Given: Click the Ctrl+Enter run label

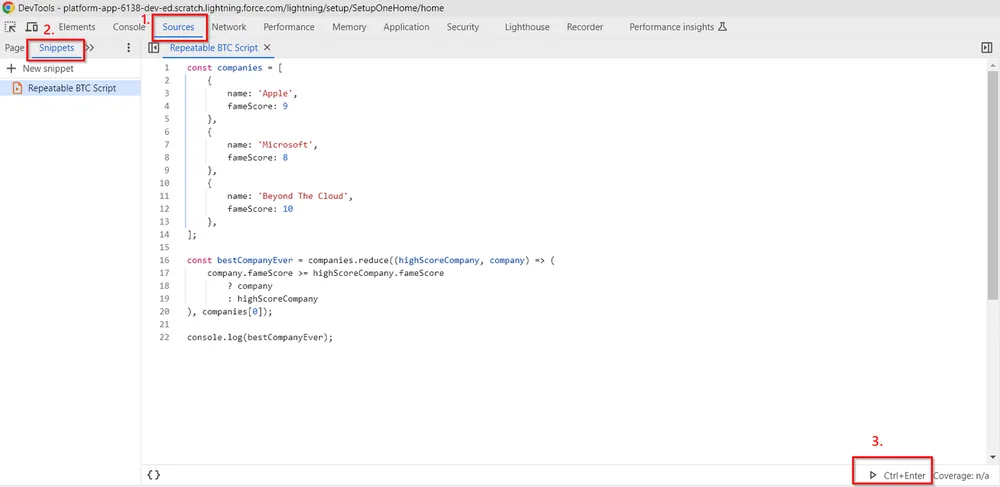Looking at the screenshot, I should coord(904,476).
